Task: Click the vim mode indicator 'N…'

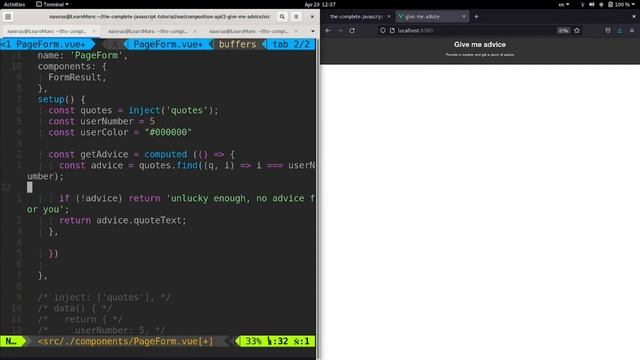Action: 11,341
